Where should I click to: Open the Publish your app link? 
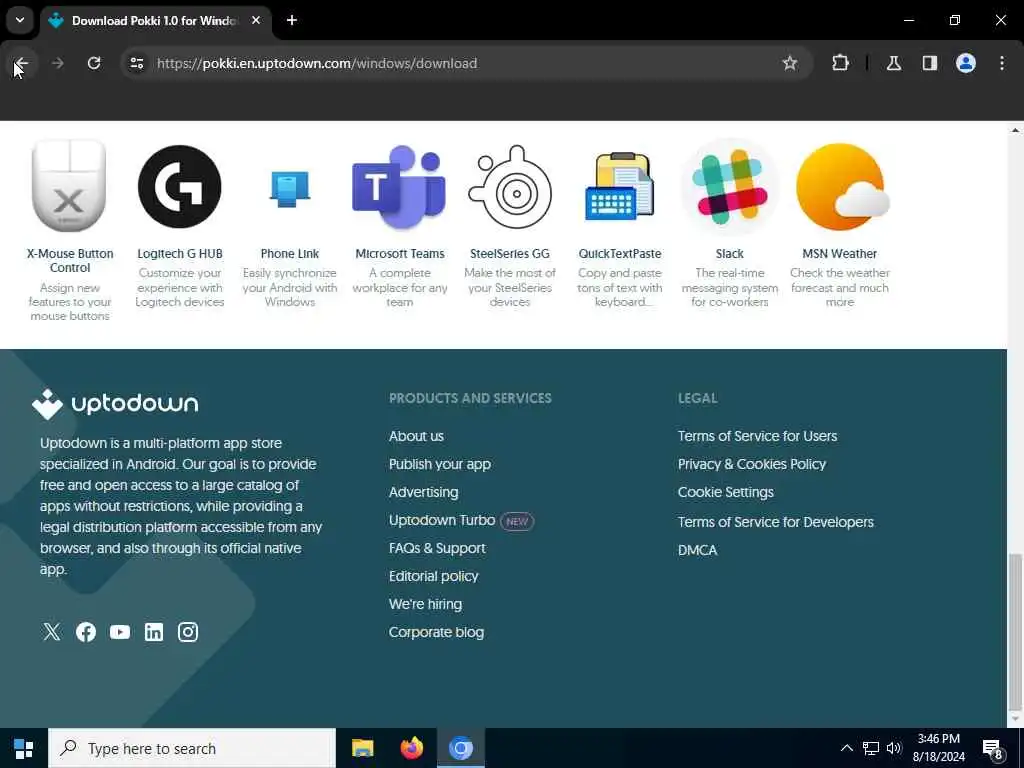pyautogui.click(x=440, y=464)
